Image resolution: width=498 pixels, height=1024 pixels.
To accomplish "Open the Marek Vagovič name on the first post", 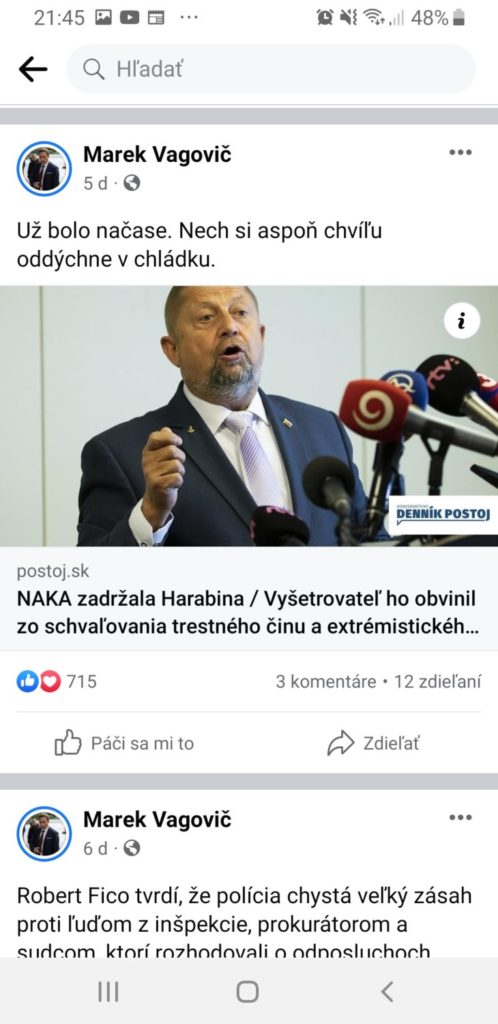I will (x=157, y=155).
